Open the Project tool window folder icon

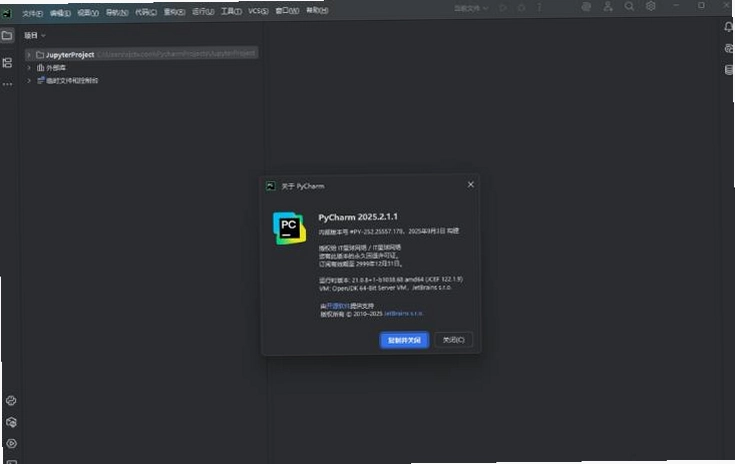pyautogui.click(x=7, y=36)
